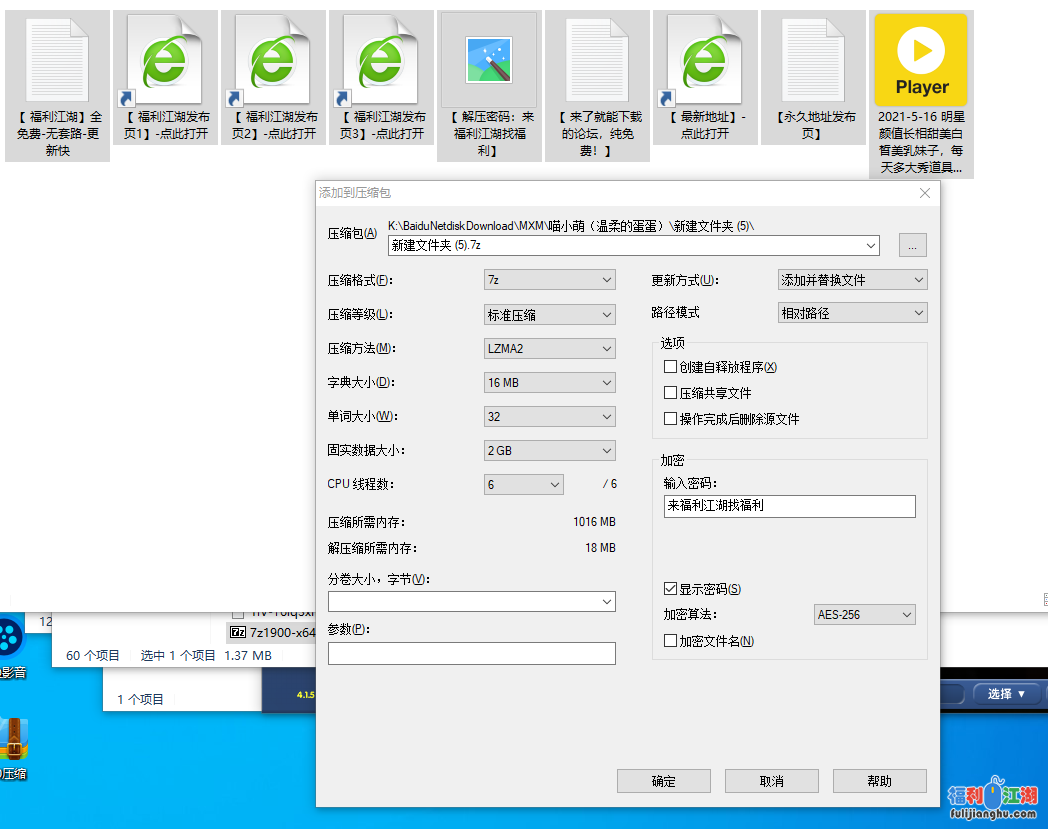Click the 确定 button
1048x829 pixels.
[663, 781]
